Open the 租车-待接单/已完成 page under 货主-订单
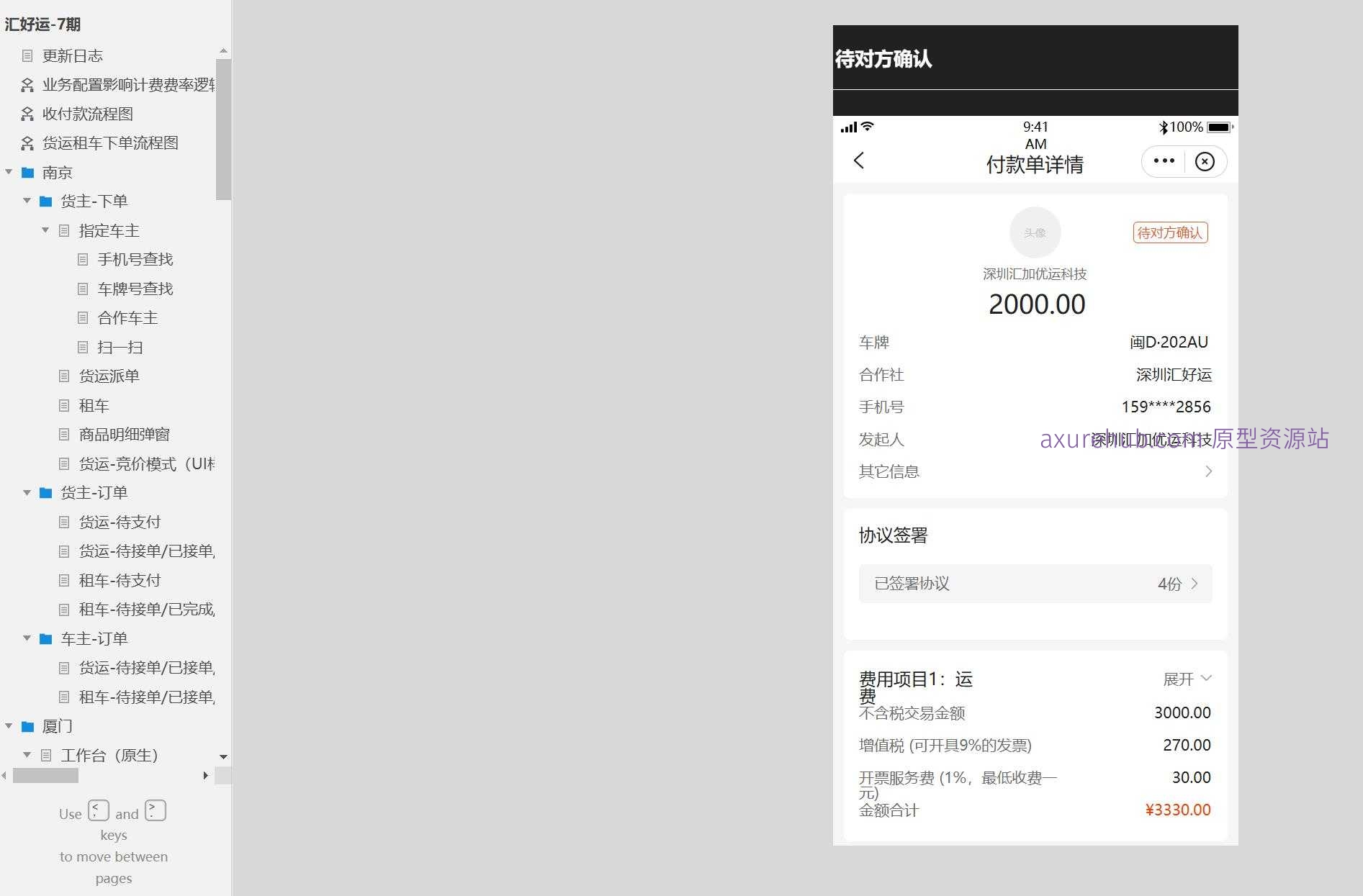Screen dimensions: 1363x896 (x=146, y=610)
